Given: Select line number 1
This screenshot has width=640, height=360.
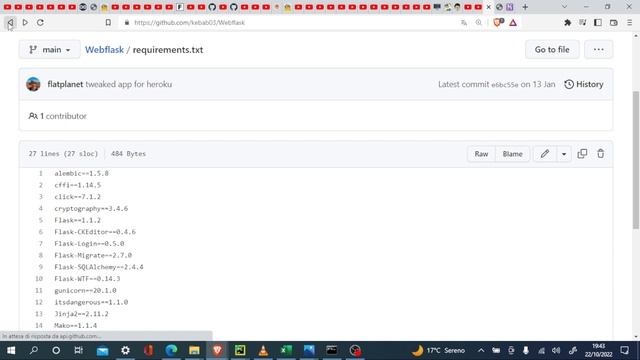Looking at the screenshot, I should (x=40, y=173).
